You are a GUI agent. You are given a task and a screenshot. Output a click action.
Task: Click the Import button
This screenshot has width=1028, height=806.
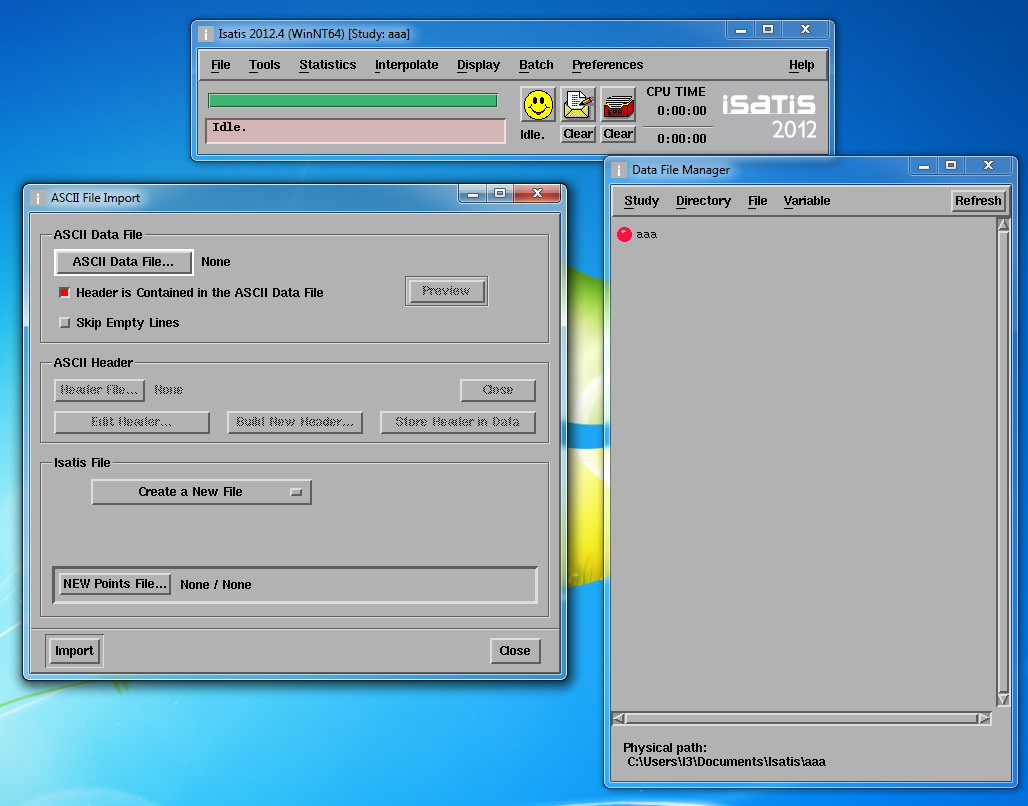pos(74,651)
